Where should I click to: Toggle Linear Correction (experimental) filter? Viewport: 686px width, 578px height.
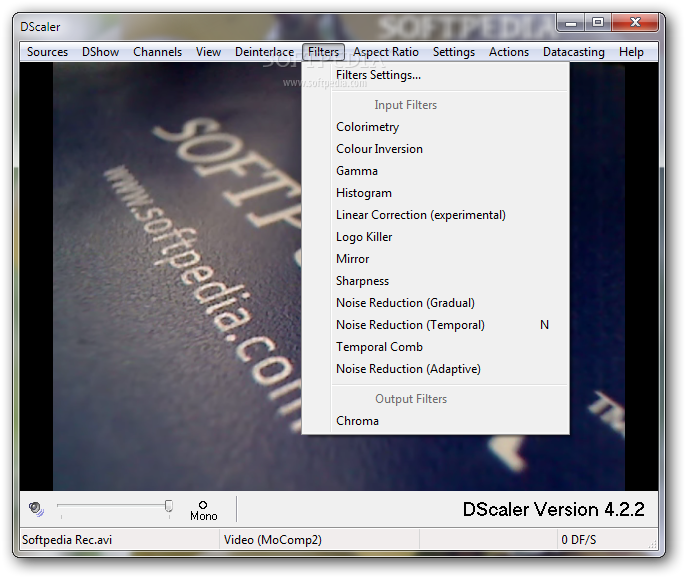pos(436,215)
